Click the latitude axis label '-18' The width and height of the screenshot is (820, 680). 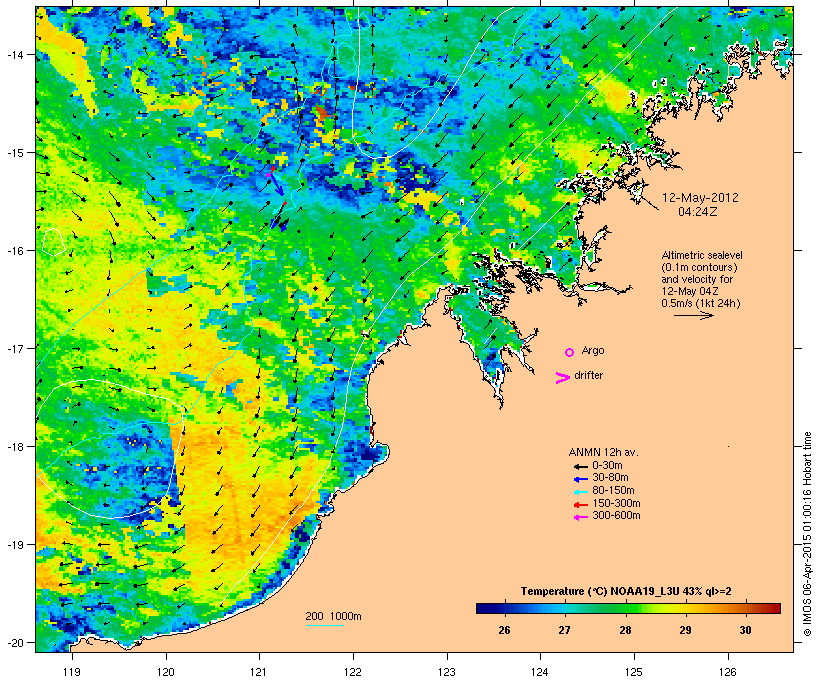click(x=14, y=446)
